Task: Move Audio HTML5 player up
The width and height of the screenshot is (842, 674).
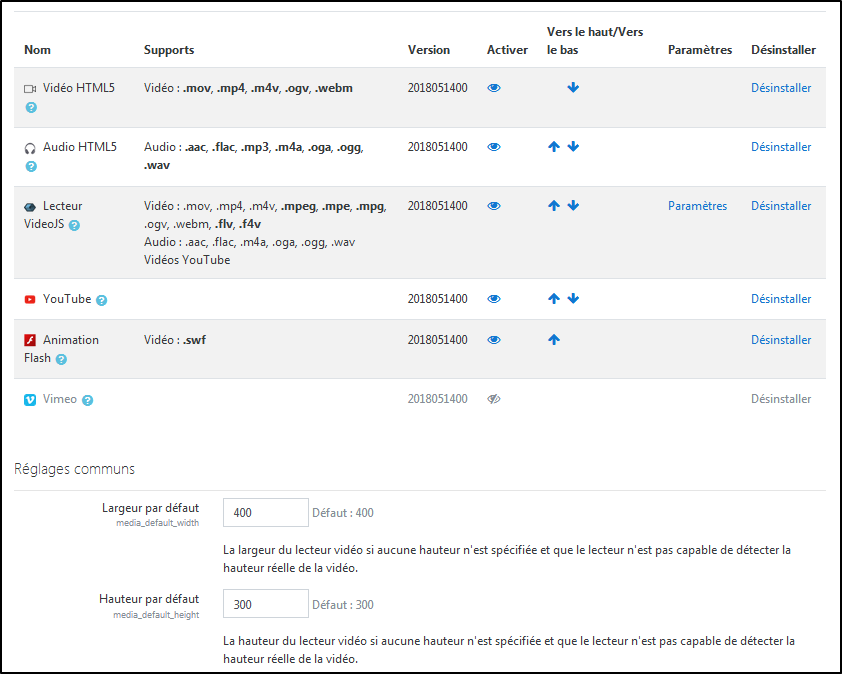Action: click(x=554, y=147)
